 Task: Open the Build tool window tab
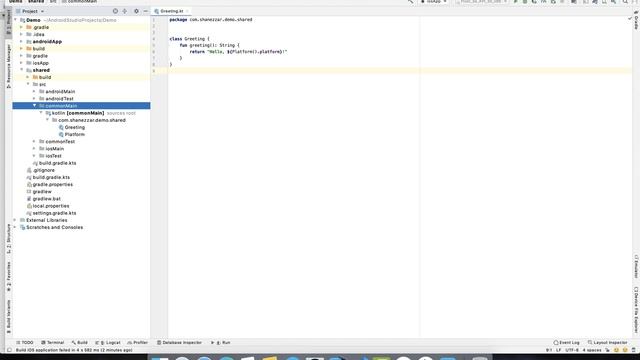pos(80,342)
